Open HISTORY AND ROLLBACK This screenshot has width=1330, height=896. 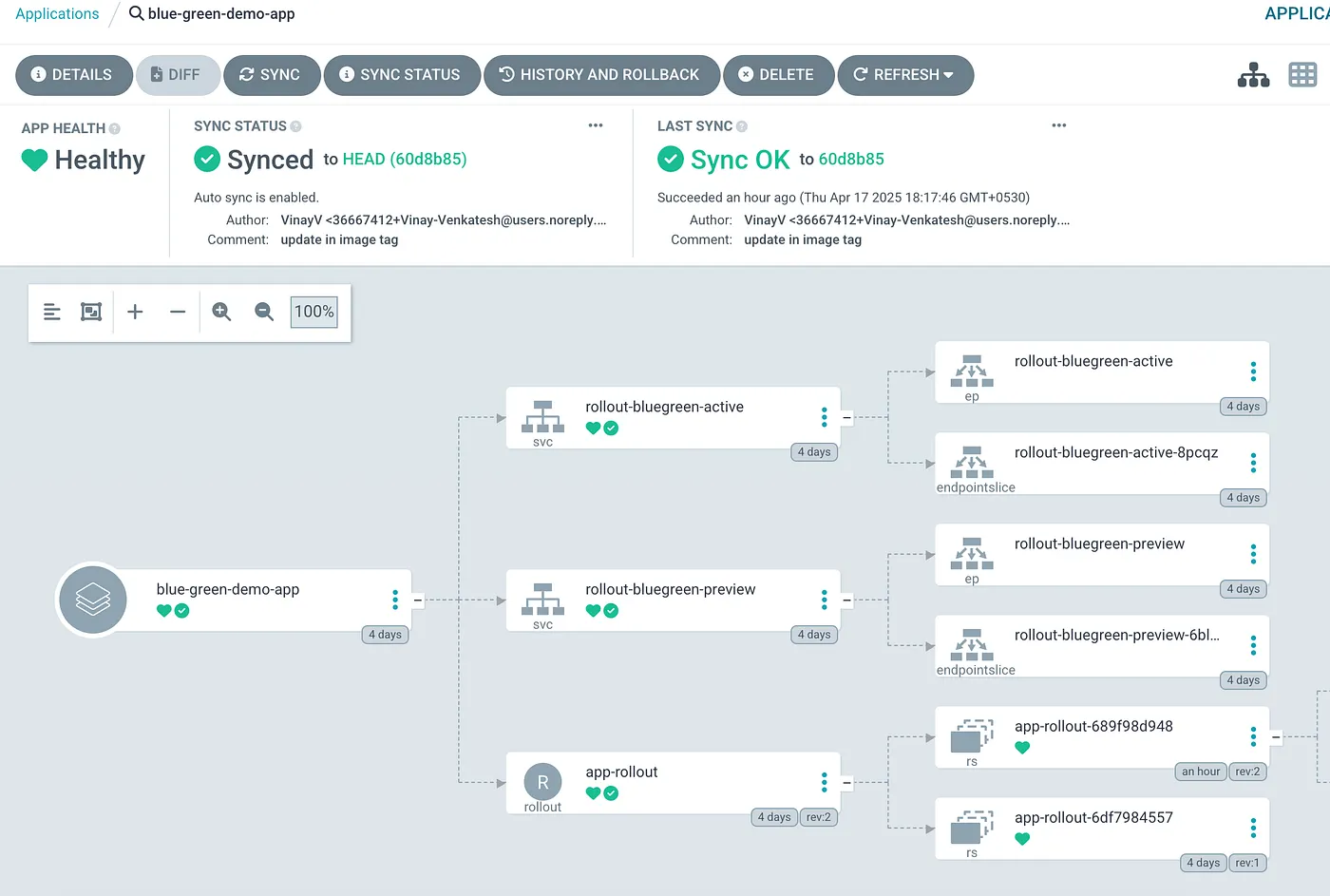tap(600, 75)
